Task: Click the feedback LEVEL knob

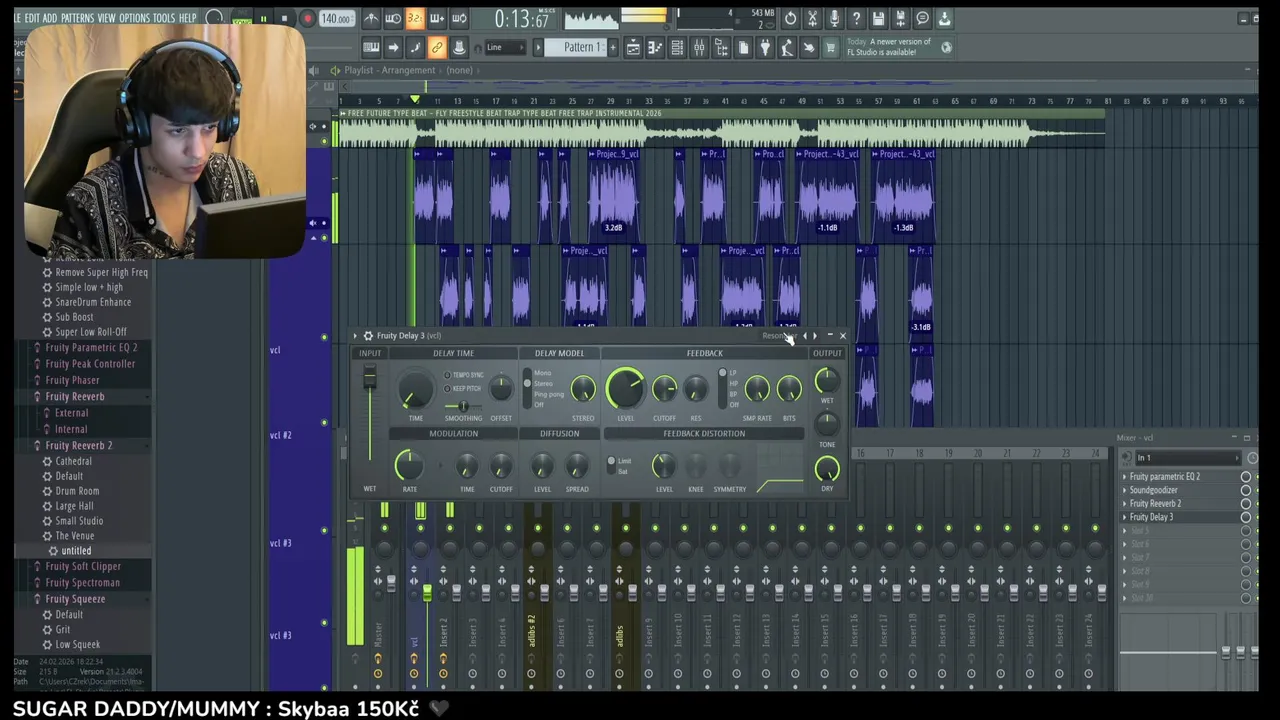Action: (x=625, y=388)
